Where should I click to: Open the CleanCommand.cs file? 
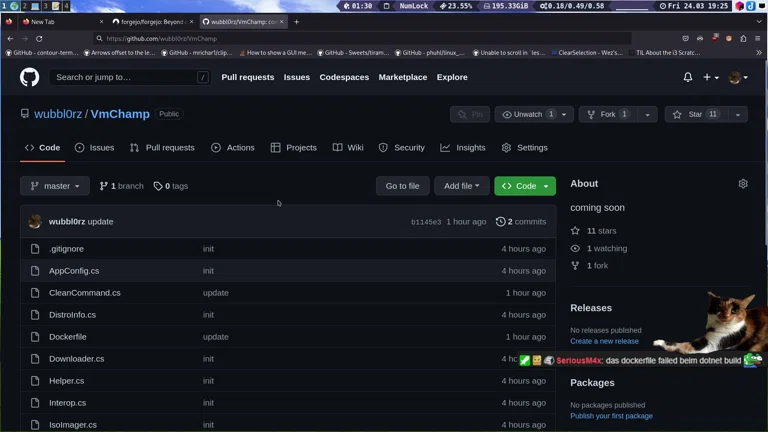(x=85, y=292)
